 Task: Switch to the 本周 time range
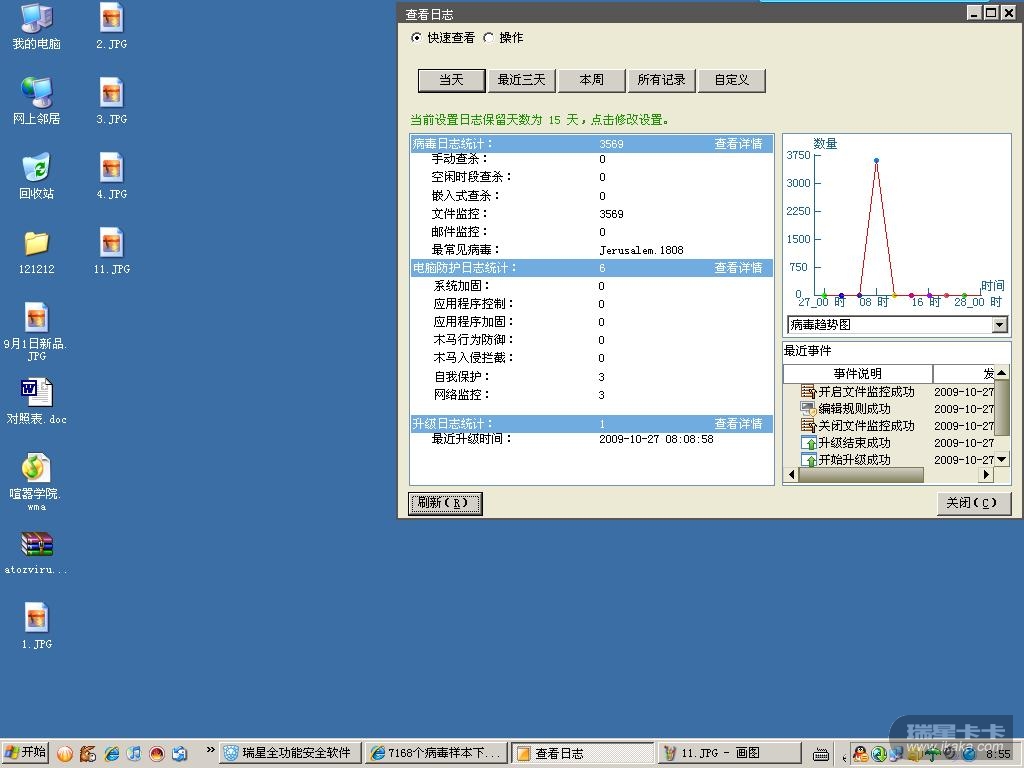[591, 80]
